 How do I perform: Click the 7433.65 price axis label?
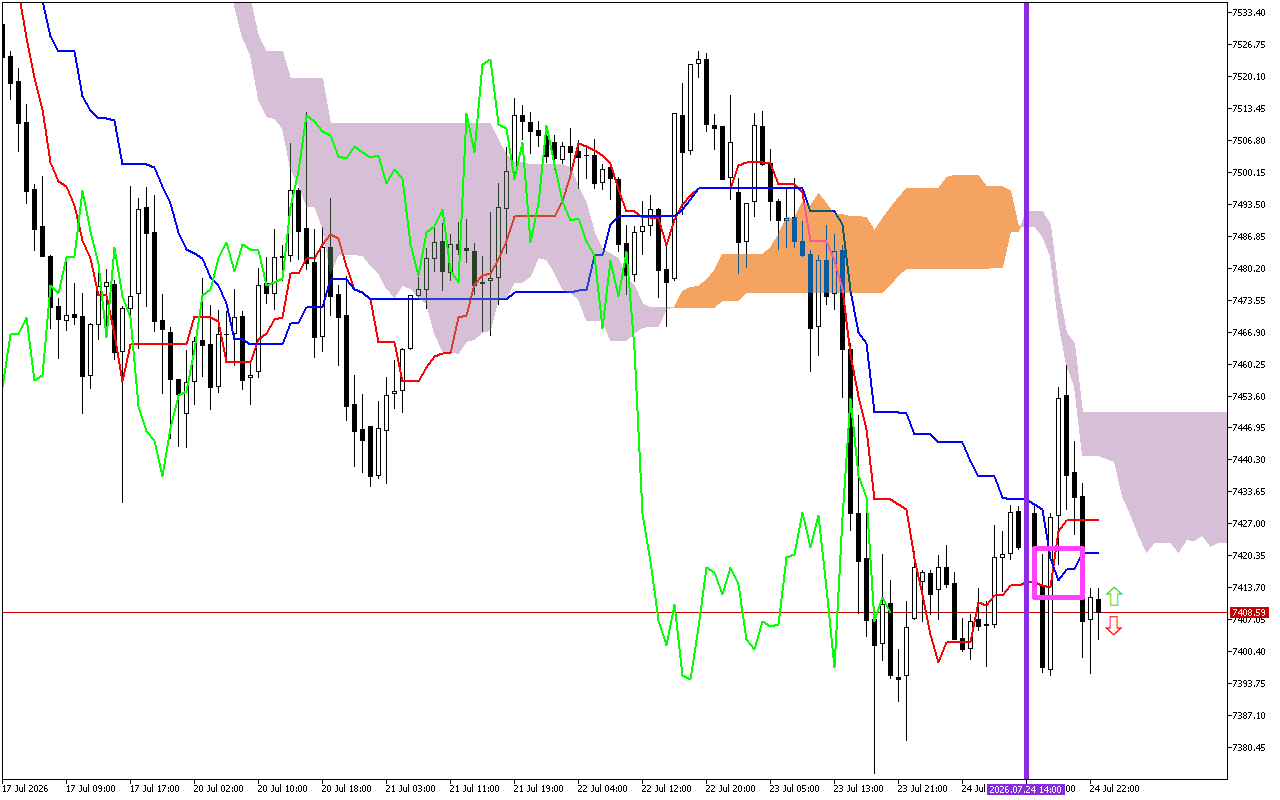[1250, 492]
